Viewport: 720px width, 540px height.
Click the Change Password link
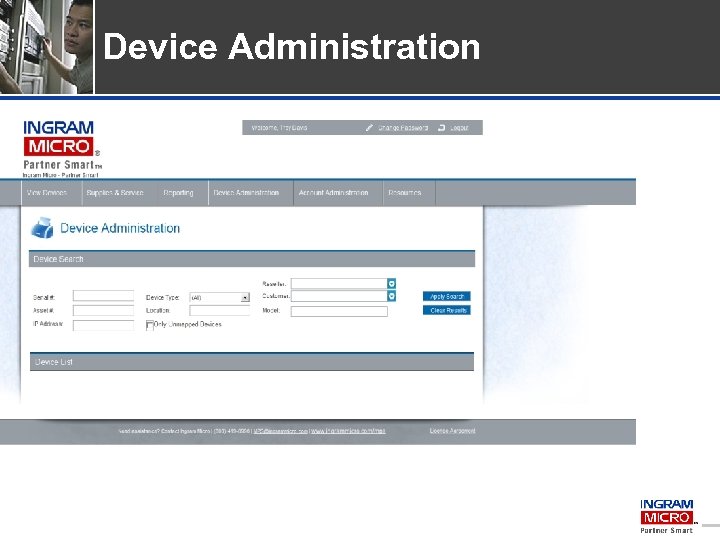point(403,128)
